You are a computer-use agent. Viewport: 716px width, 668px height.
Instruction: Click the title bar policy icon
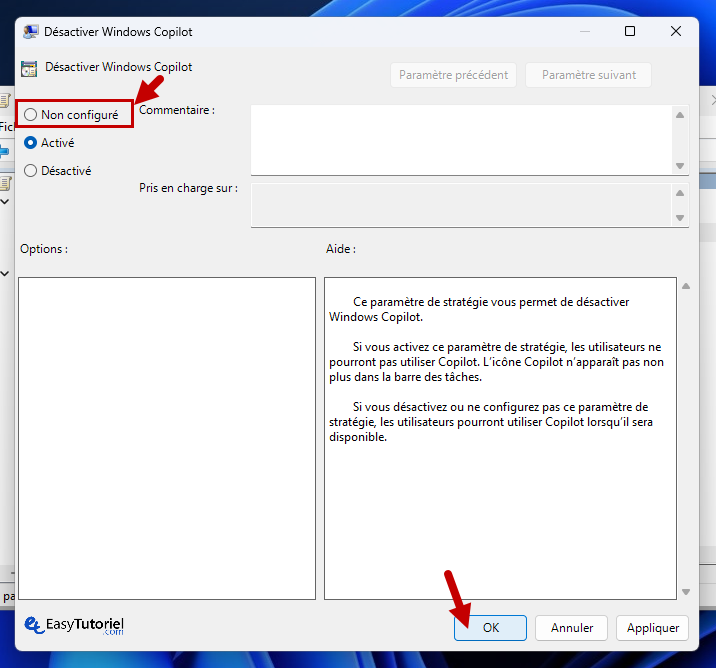[x=31, y=32]
